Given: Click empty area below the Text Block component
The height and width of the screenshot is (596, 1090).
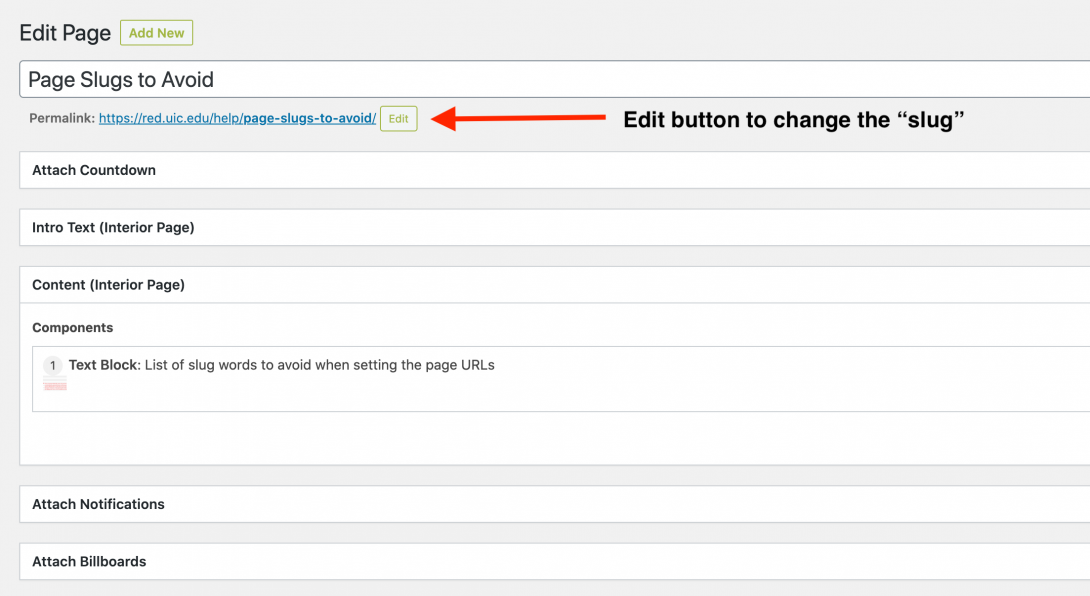Looking at the screenshot, I should [x=500, y=438].
